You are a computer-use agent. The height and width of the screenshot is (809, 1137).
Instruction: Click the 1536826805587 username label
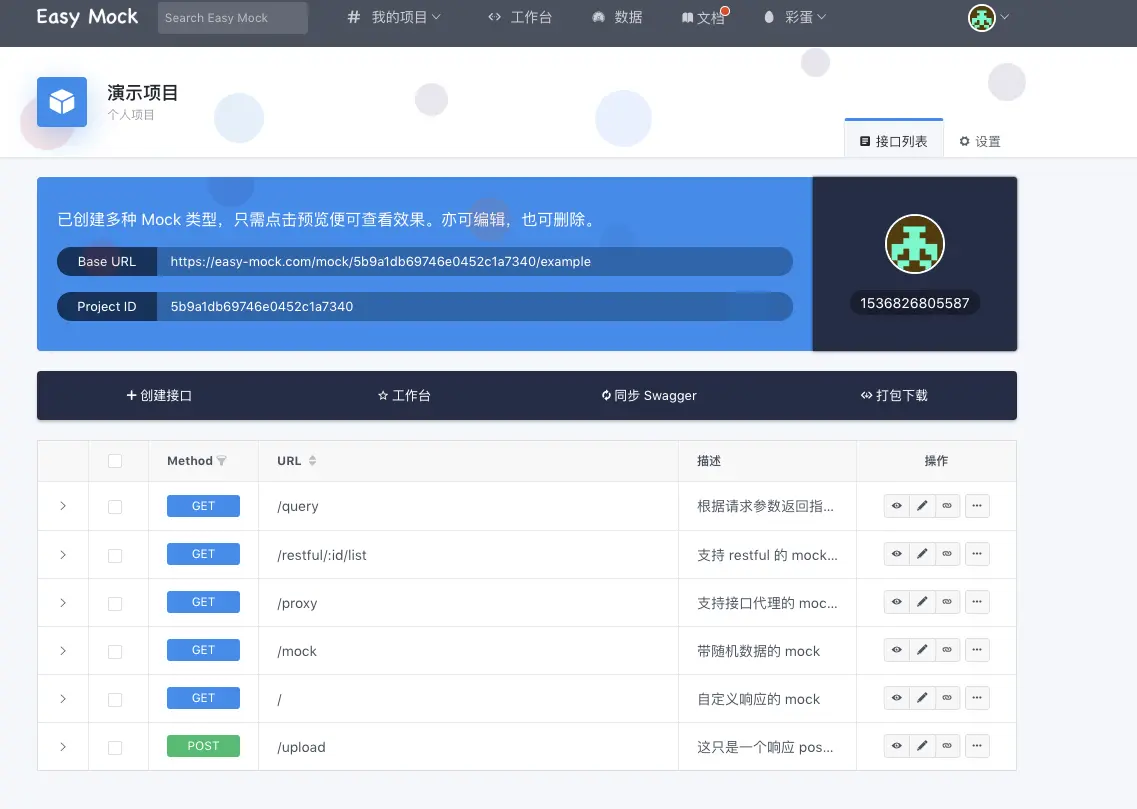[x=914, y=303]
